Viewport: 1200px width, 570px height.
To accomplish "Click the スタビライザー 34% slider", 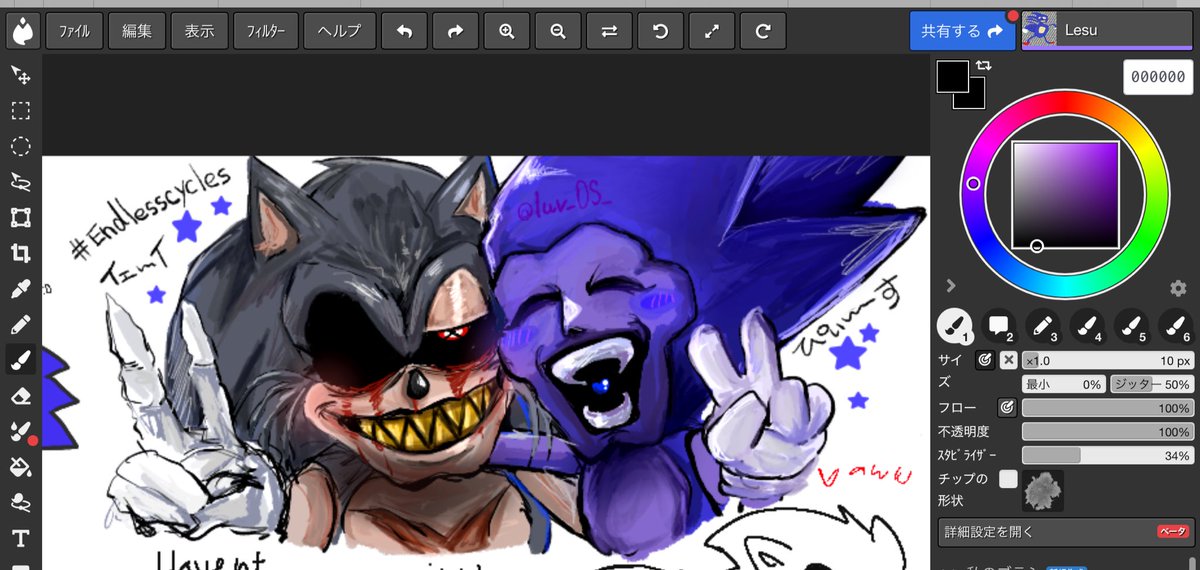I will 1107,455.
